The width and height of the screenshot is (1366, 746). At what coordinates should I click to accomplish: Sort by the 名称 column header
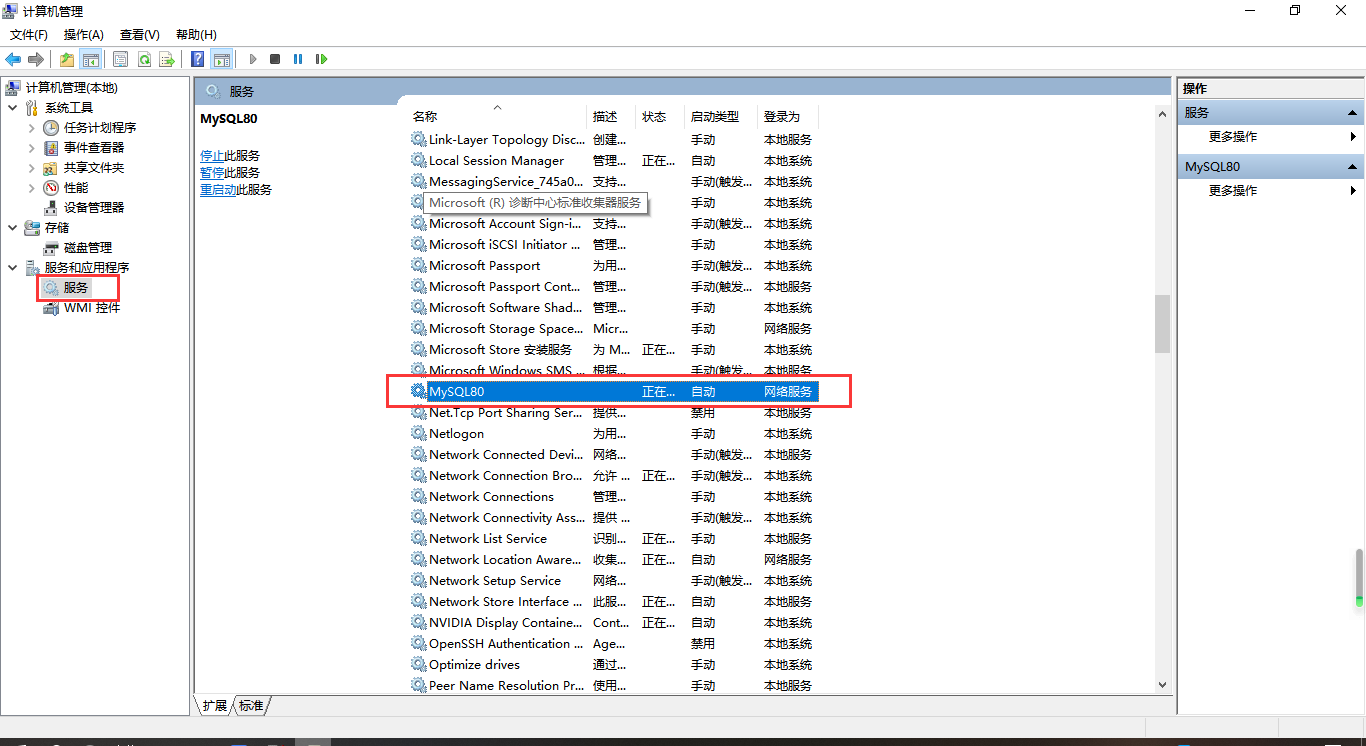pos(497,117)
